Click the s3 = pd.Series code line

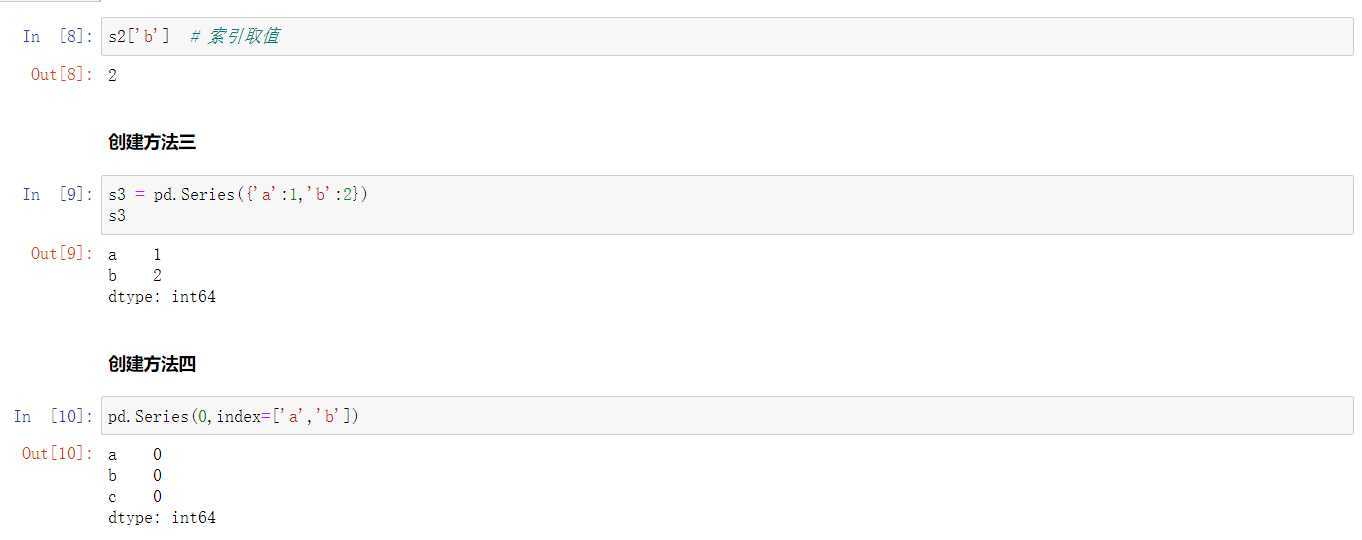(238, 194)
